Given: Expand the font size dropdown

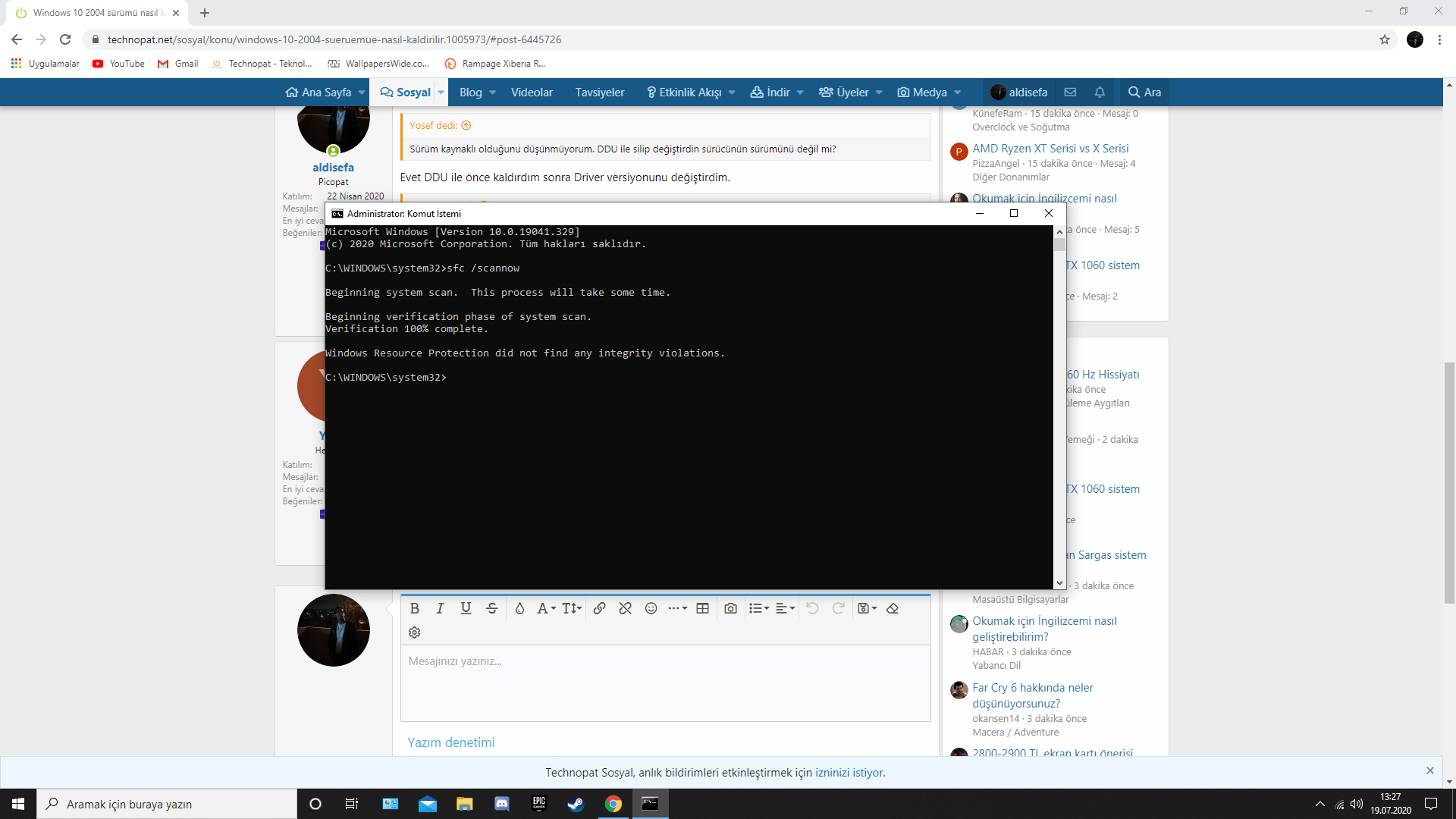Looking at the screenshot, I should coord(572,608).
